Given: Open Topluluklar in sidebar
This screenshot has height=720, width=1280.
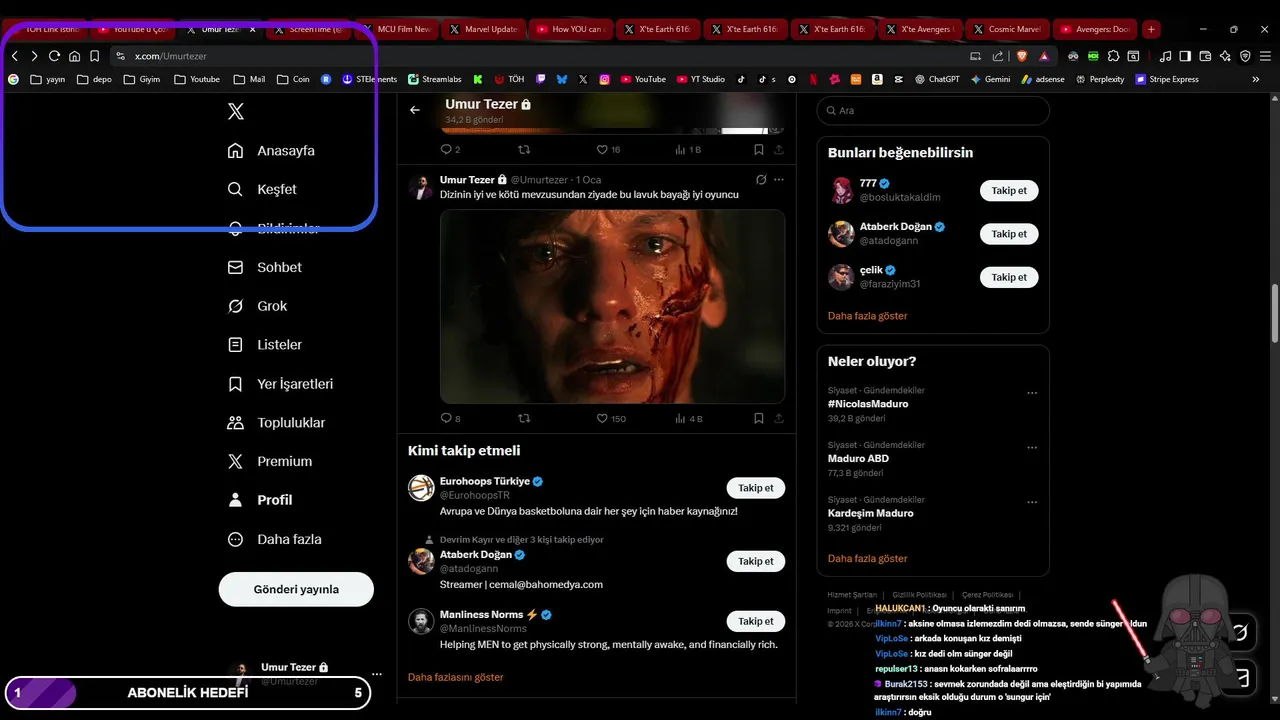Looking at the screenshot, I should [x=277, y=423].
